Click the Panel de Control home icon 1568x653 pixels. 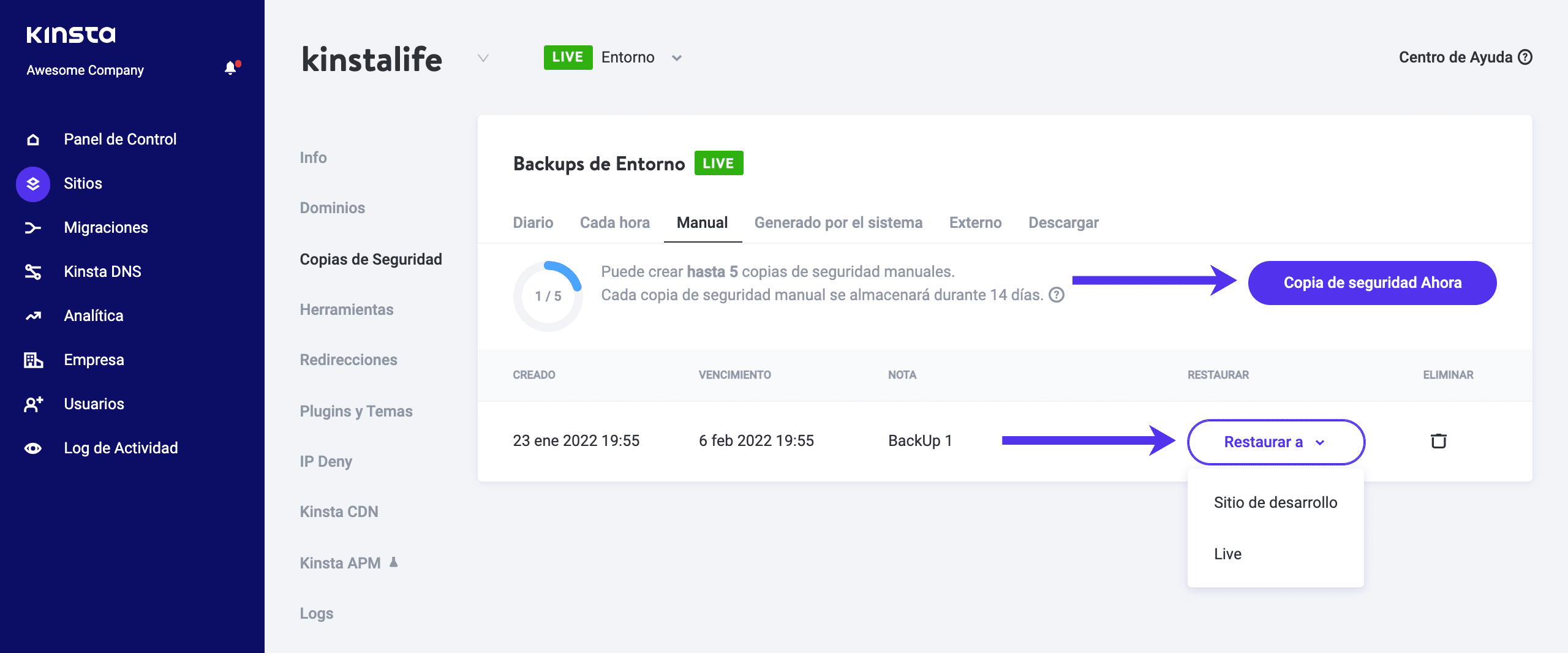click(x=33, y=140)
